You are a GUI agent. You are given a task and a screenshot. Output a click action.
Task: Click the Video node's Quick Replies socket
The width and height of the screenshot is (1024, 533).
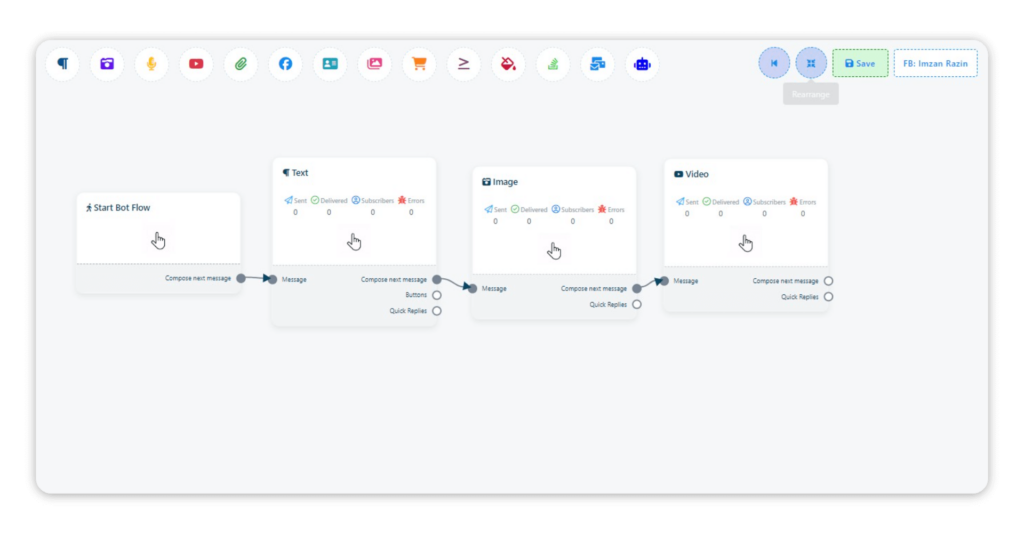(x=828, y=297)
